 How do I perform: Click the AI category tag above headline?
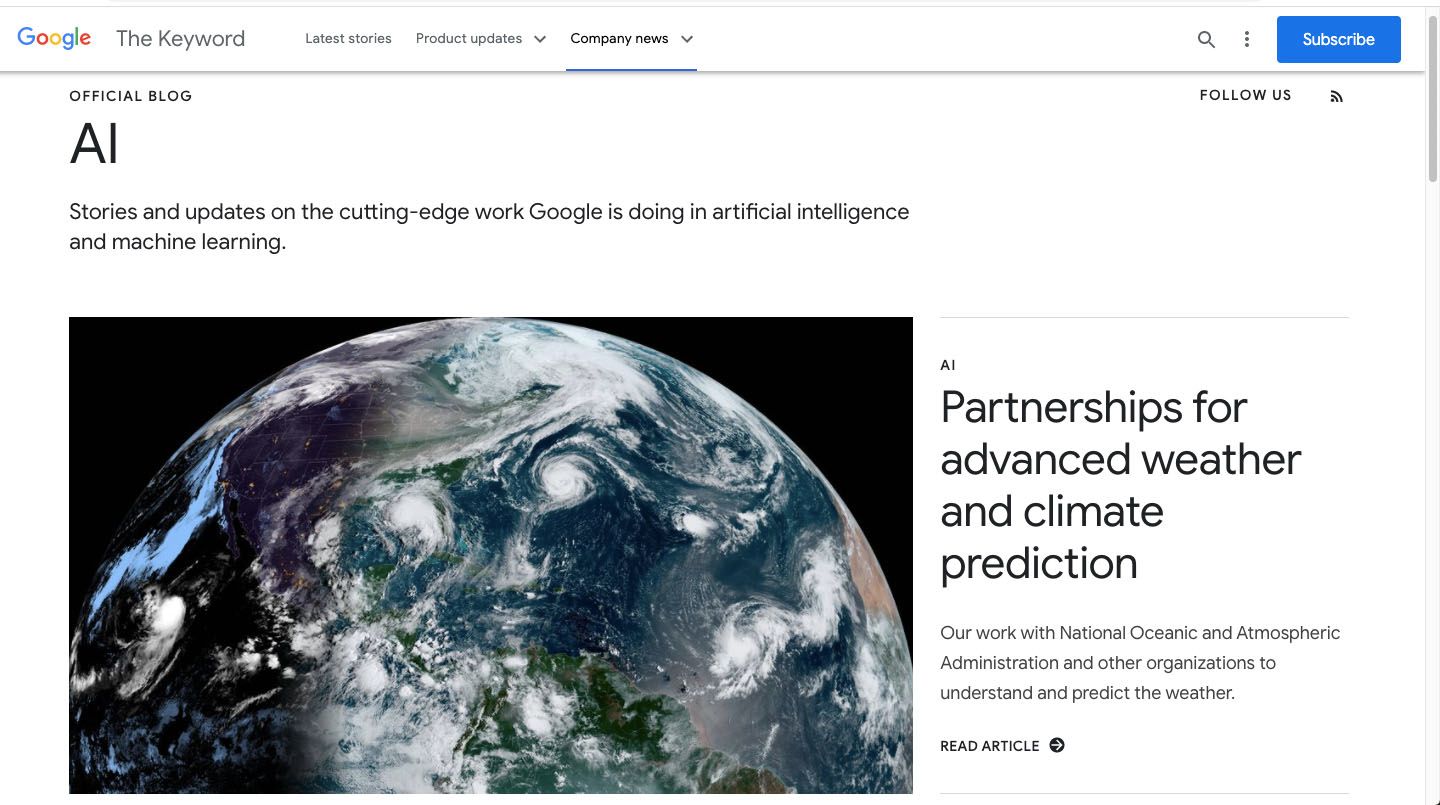[948, 365]
